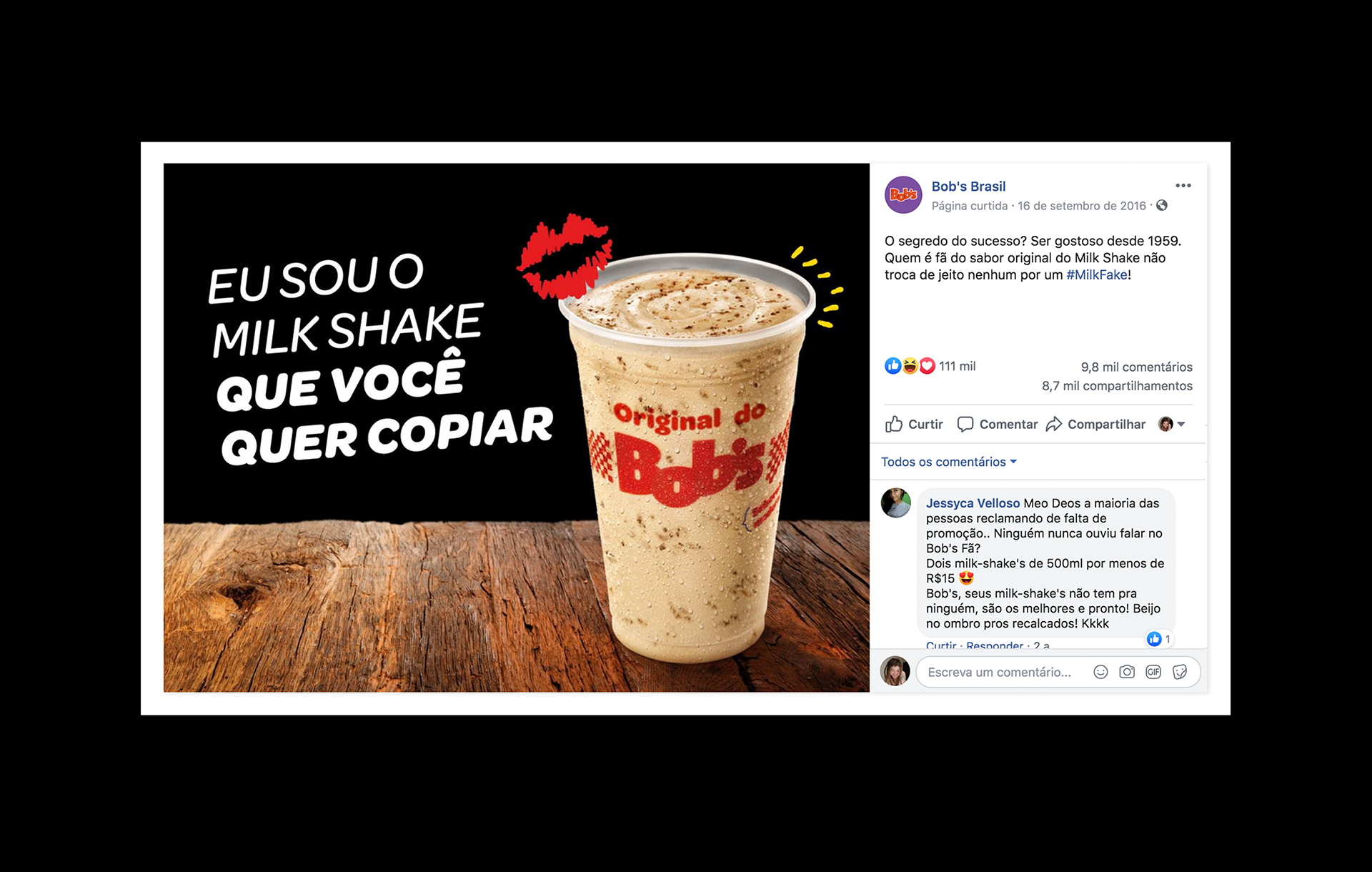Image resolution: width=1372 pixels, height=872 pixels.
Task: Open the three-dot post options menu
Action: [1183, 186]
